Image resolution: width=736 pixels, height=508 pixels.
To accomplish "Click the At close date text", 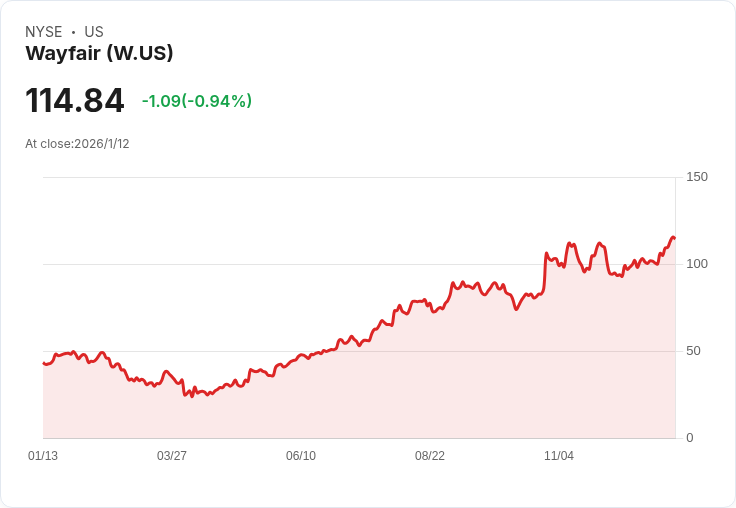I will coord(77,144).
